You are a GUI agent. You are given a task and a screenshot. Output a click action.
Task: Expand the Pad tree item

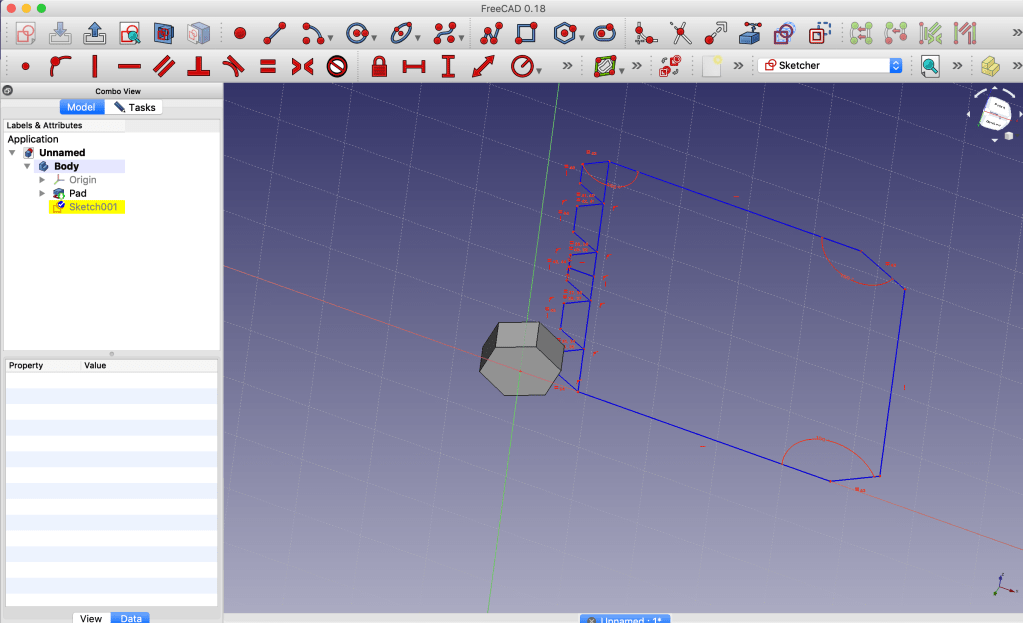(x=42, y=193)
